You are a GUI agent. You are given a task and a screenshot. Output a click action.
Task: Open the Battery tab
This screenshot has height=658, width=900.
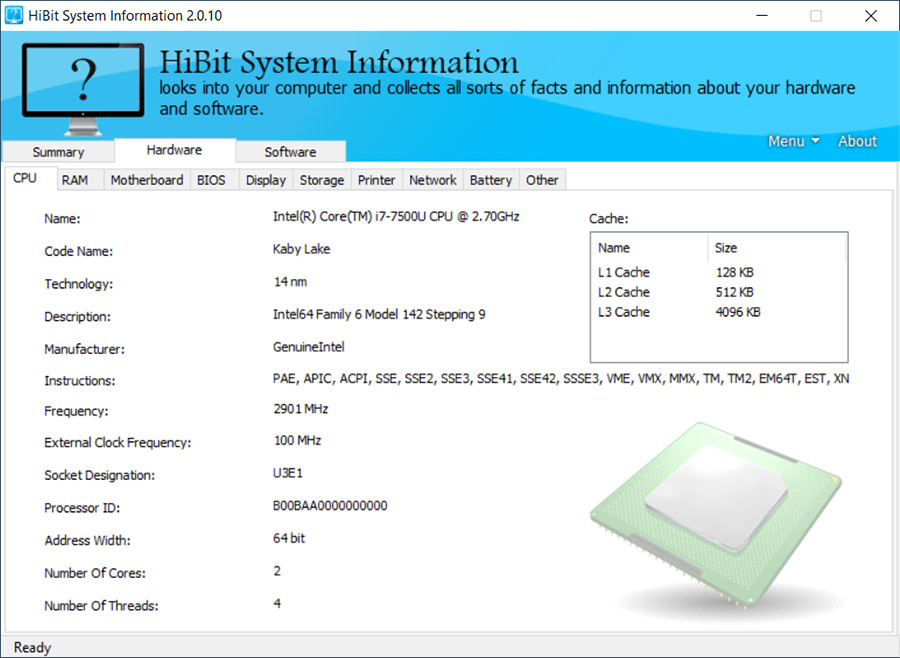tap(490, 180)
